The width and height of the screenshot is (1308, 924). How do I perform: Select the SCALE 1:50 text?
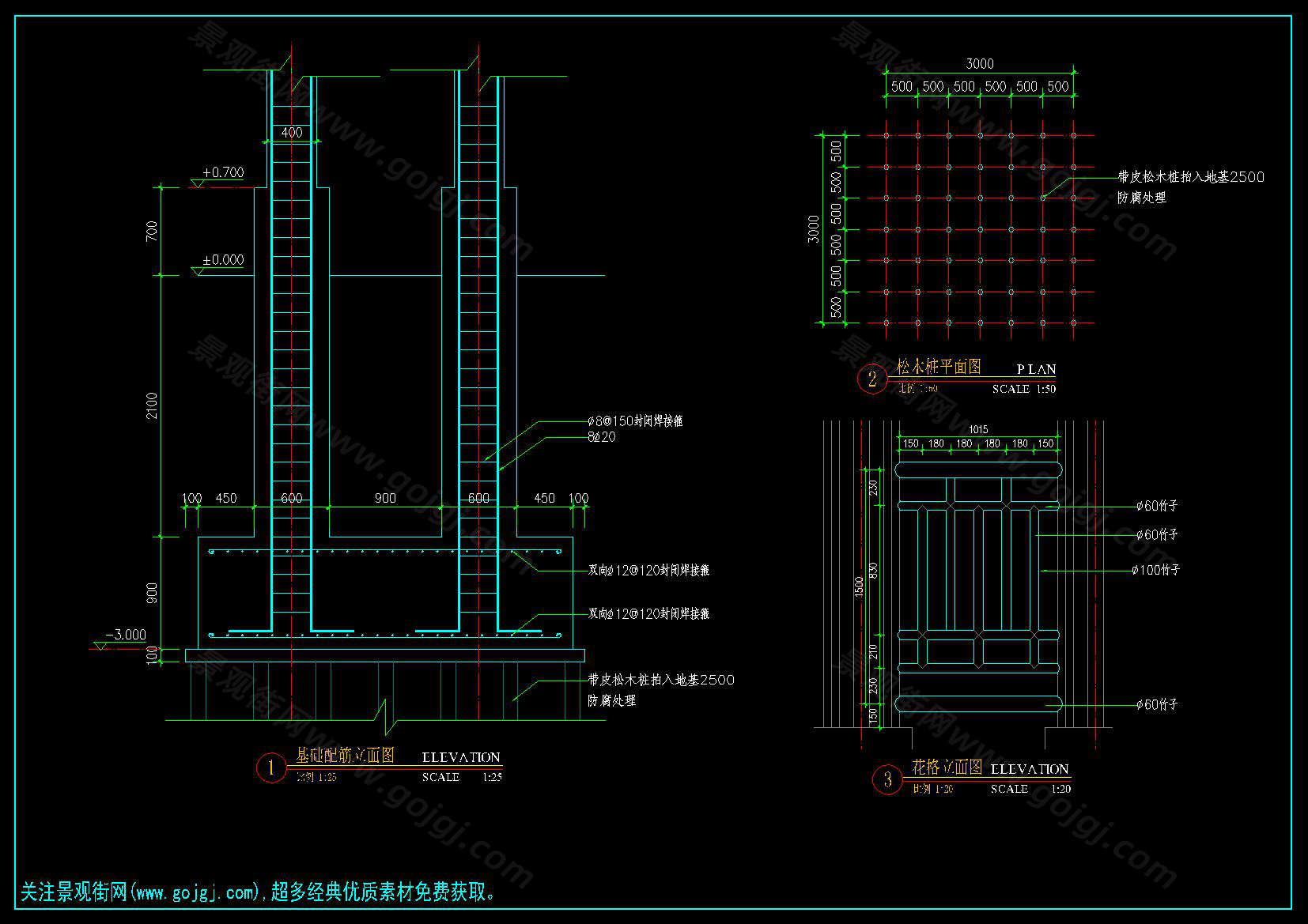click(1023, 389)
